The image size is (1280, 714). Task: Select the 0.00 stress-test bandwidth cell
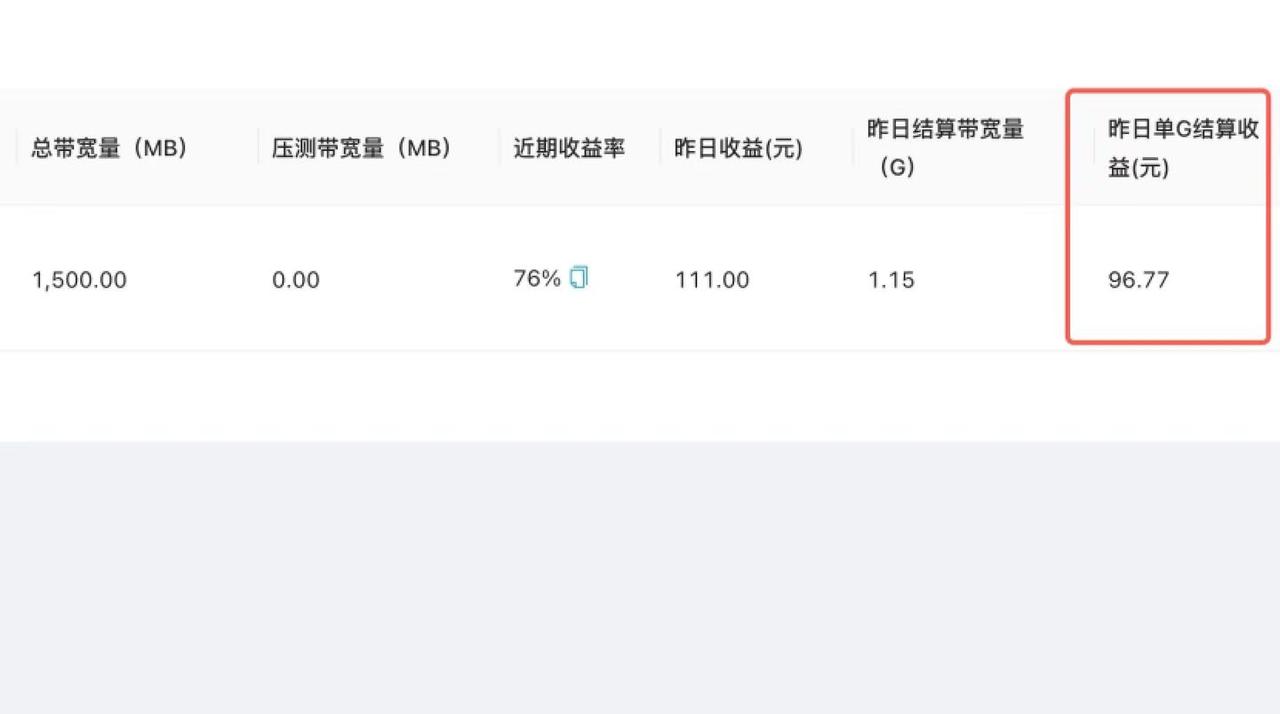(x=296, y=280)
